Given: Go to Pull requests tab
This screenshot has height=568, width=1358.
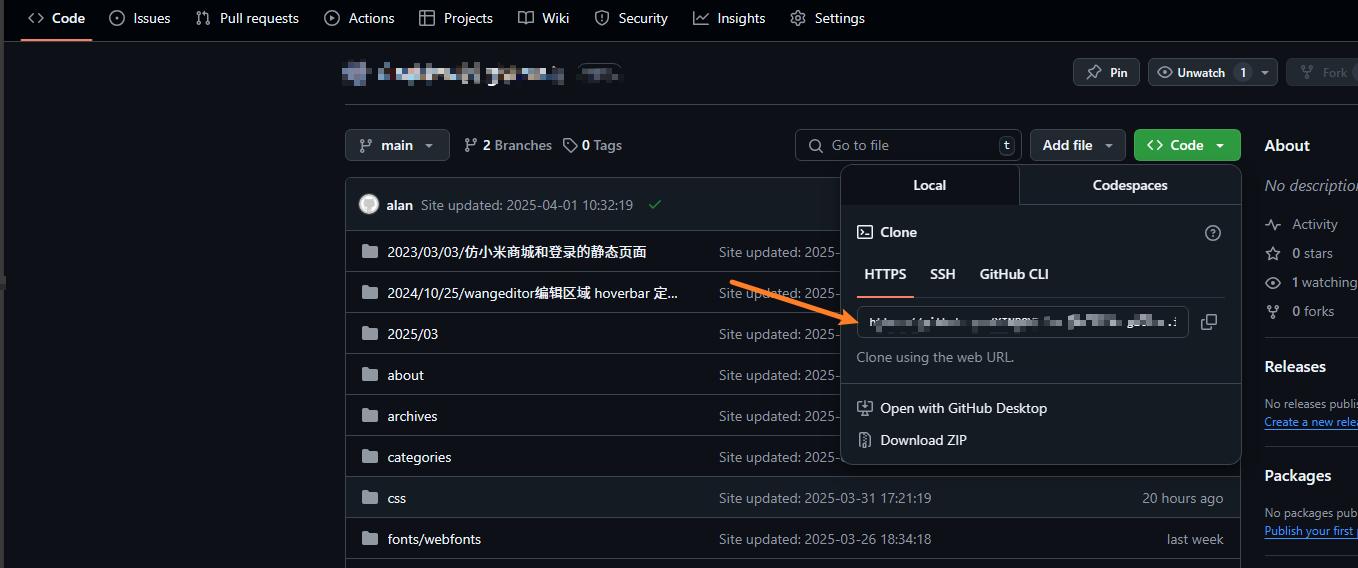Looking at the screenshot, I should 247,18.
